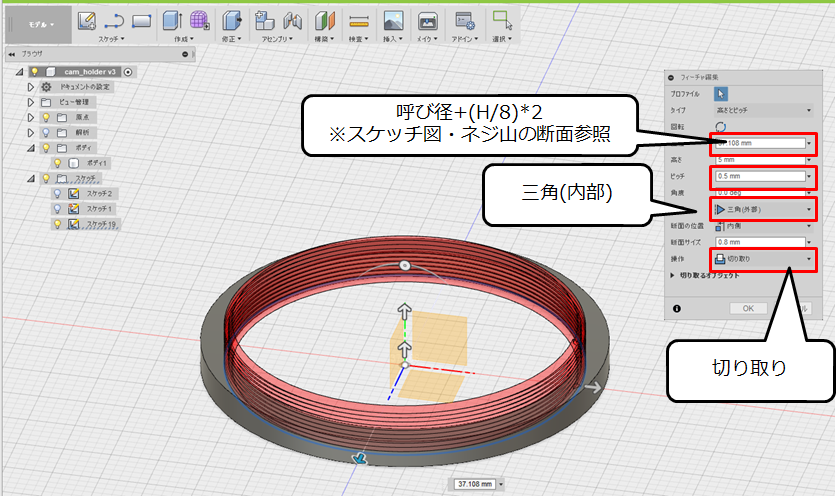This screenshot has width=836, height=496.
Task: Click the スケッチ19 sketch icon in browser
Action: (74, 225)
